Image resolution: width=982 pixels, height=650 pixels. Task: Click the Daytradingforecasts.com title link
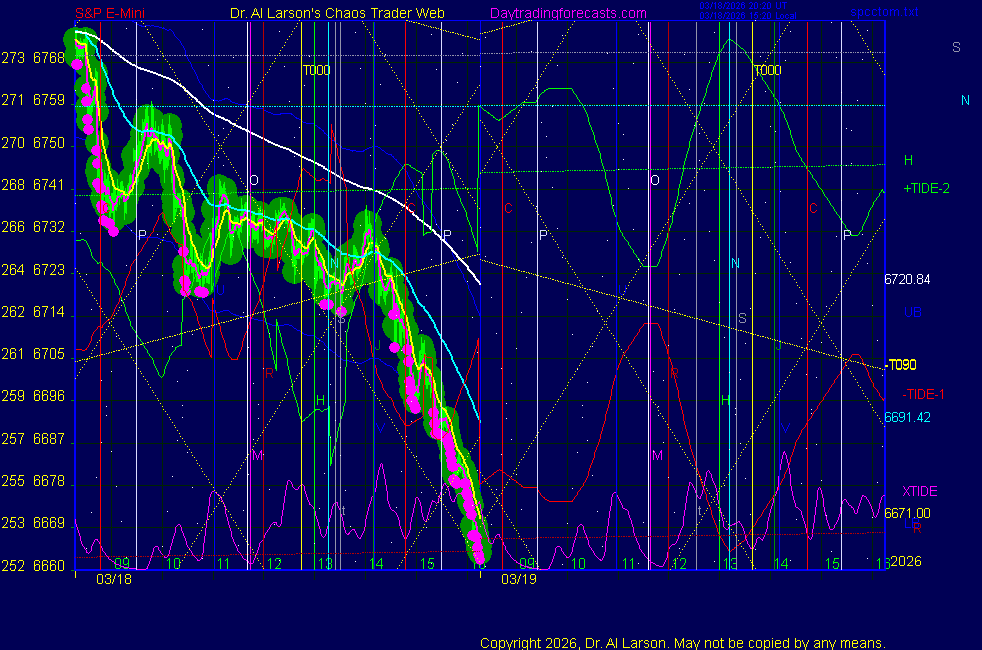tap(567, 13)
